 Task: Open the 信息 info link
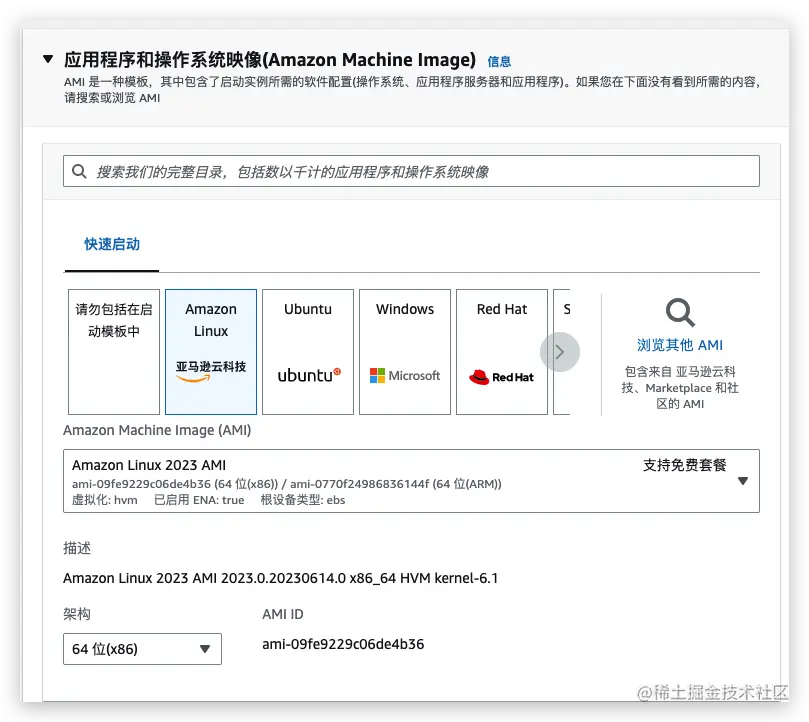pyautogui.click(x=499, y=62)
